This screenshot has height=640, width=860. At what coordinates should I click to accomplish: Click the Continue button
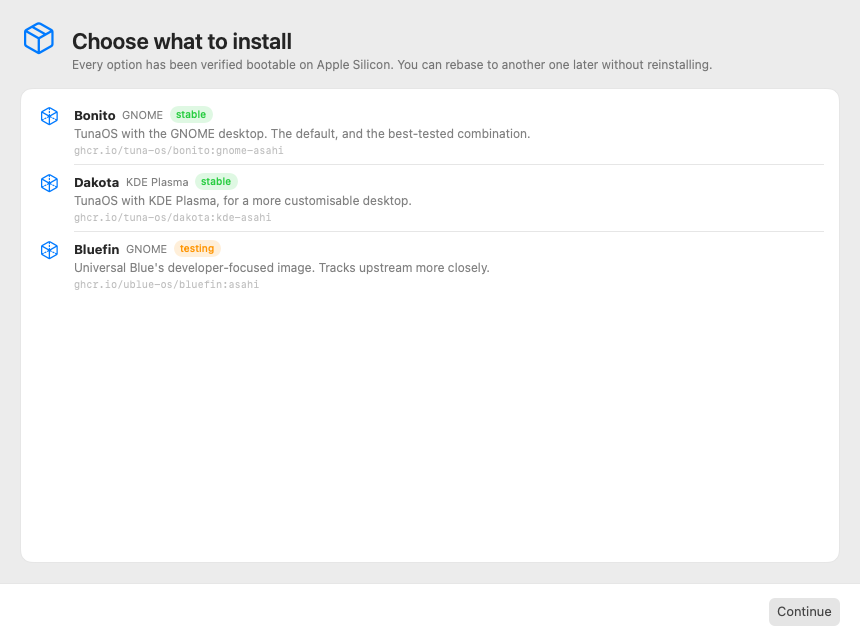point(804,611)
